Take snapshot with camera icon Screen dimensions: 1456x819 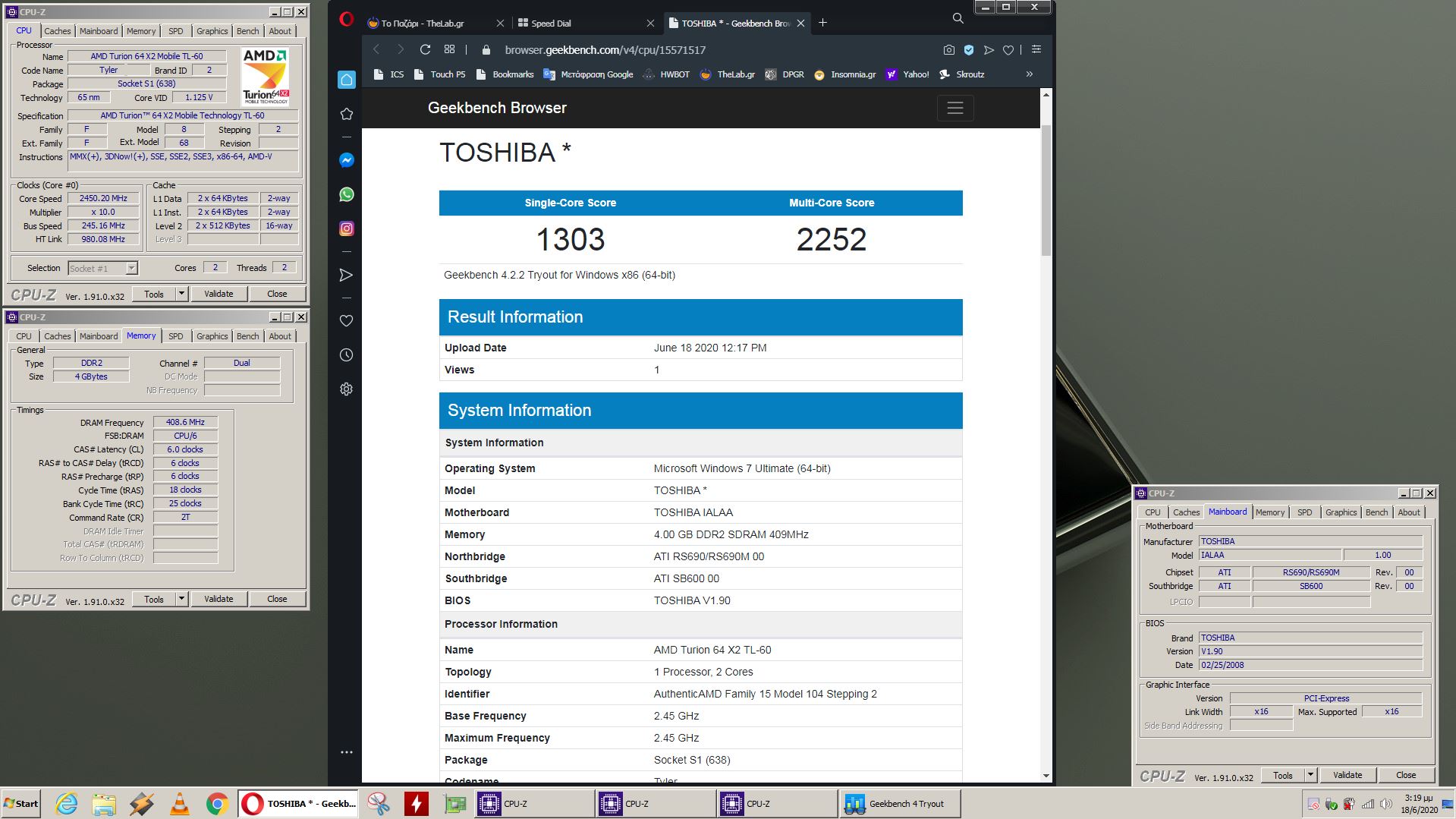tap(948, 50)
